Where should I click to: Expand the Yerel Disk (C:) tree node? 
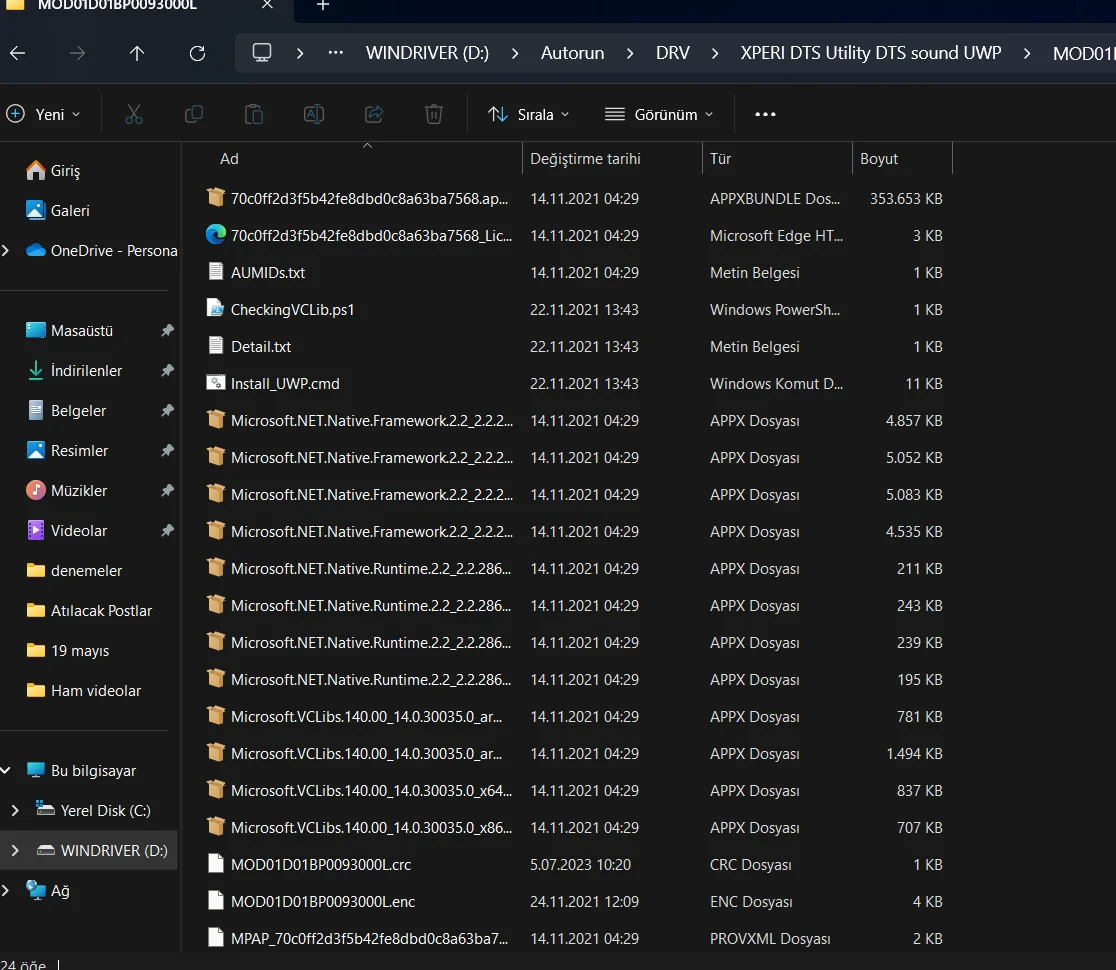[x=14, y=810]
